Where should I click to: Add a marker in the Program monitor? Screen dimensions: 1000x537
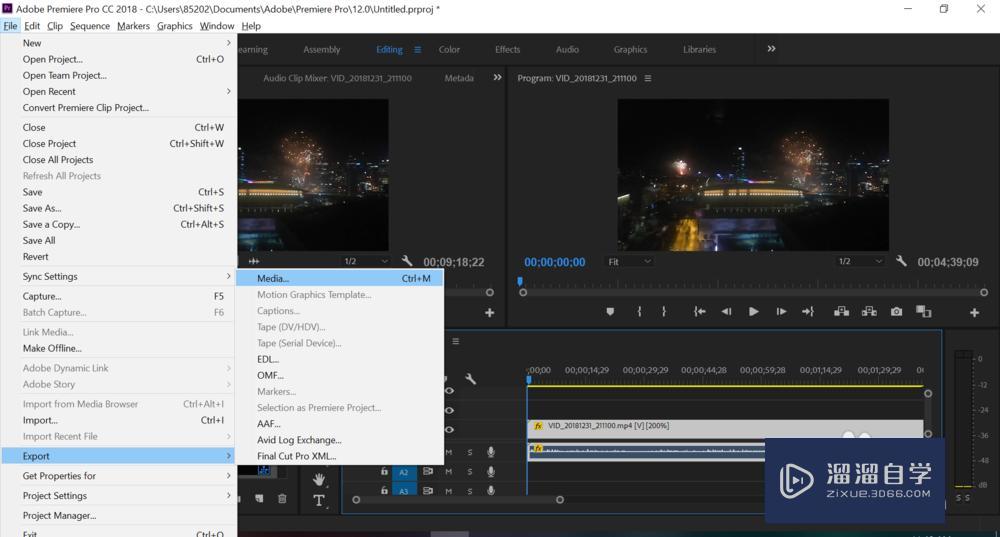click(610, 312)
